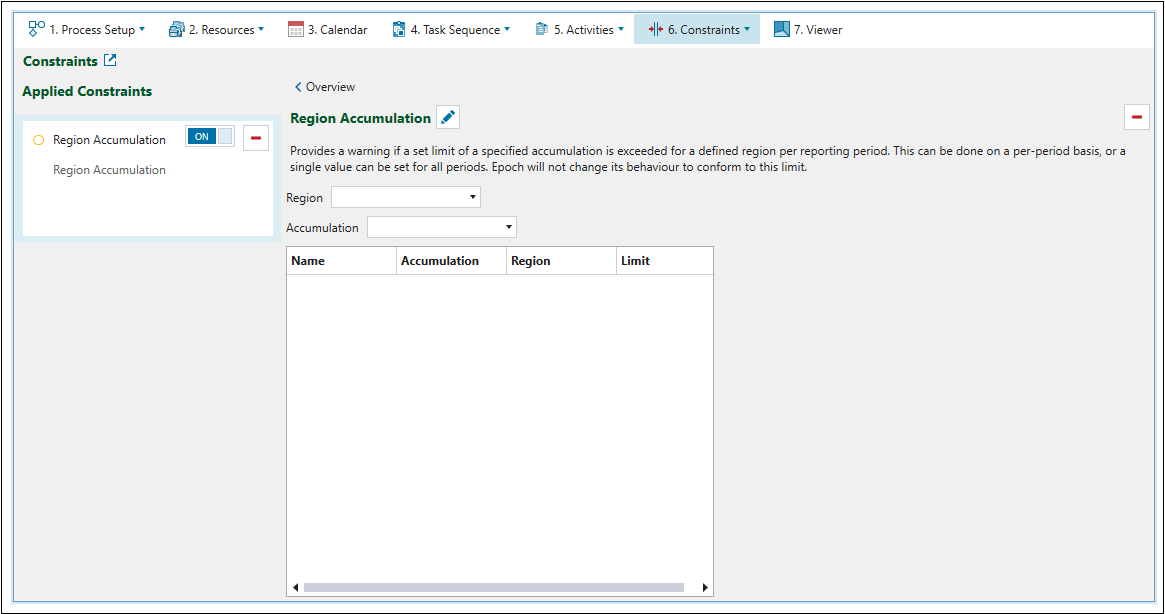Expand the 6. Constraints menu
This screenshot has height=614, width=1165.
698,30
